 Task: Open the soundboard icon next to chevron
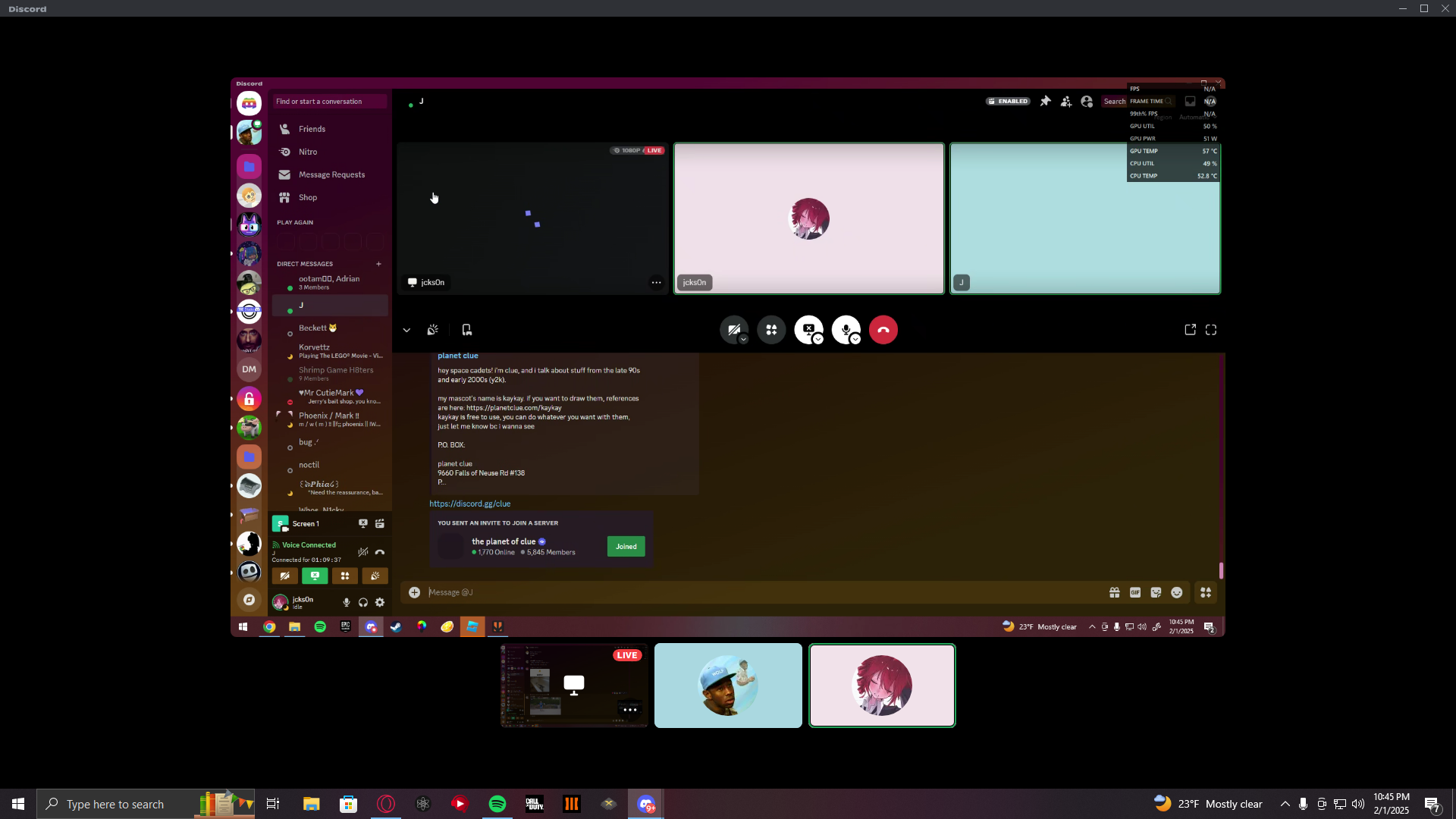[x=432, y=330]
